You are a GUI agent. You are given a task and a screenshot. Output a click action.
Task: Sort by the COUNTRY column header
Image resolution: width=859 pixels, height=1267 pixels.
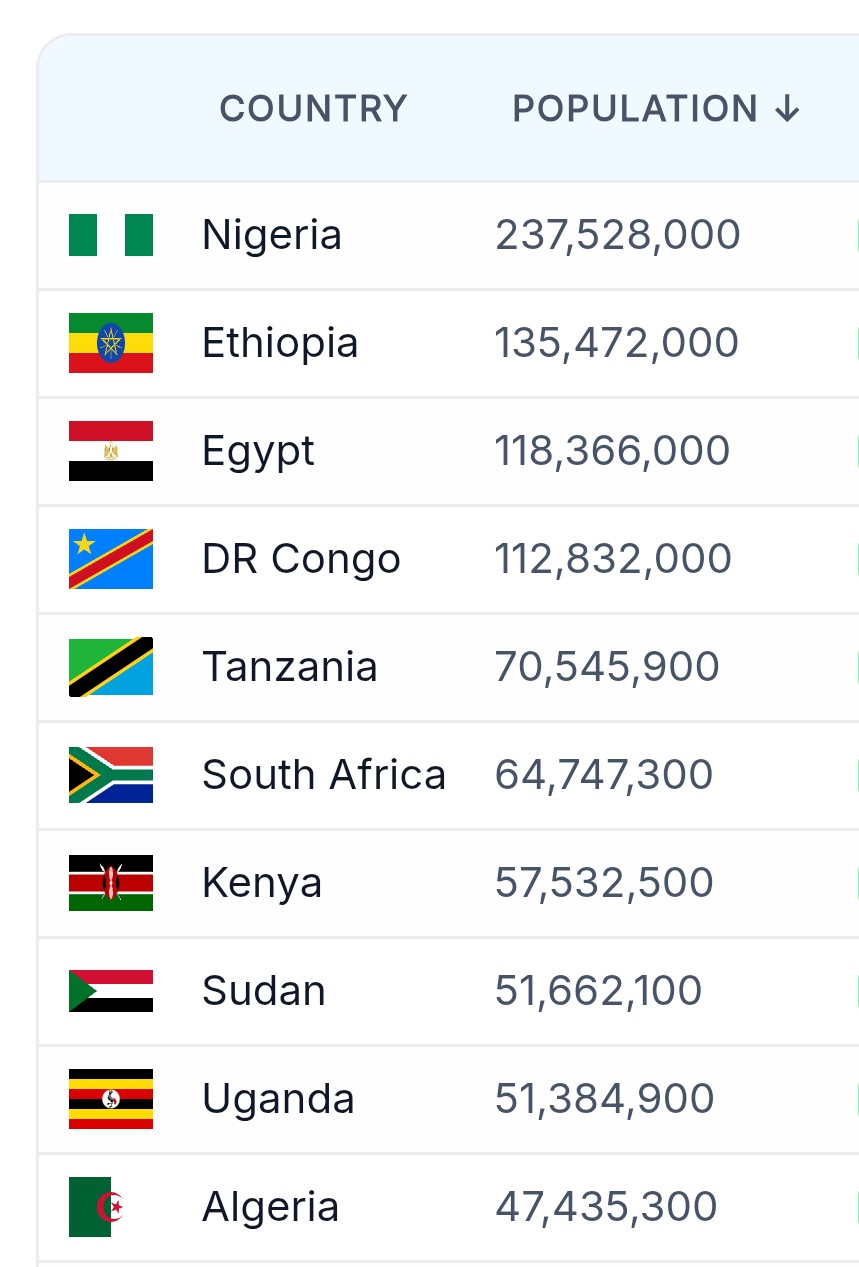click(313, 109)
